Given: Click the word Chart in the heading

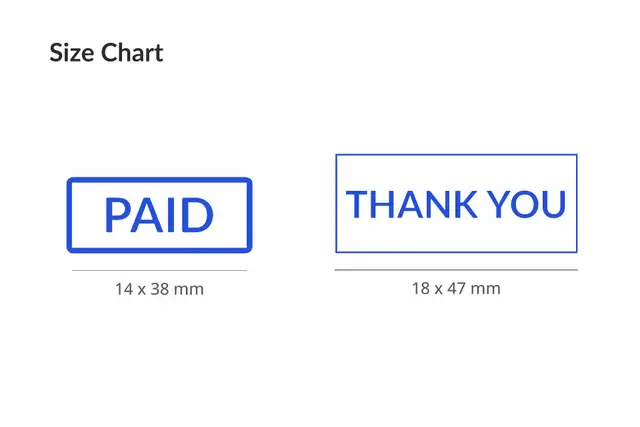Looking at the screenshot, I should [132, 53].
